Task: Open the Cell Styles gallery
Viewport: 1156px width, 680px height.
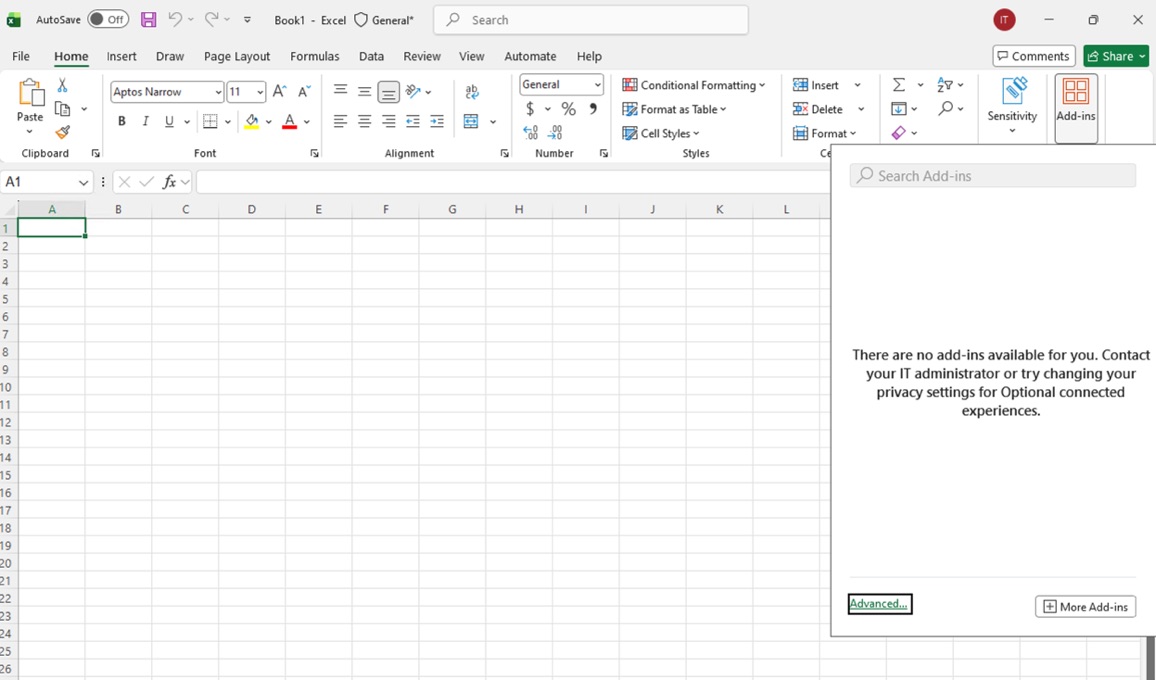Action: [661, 133]
